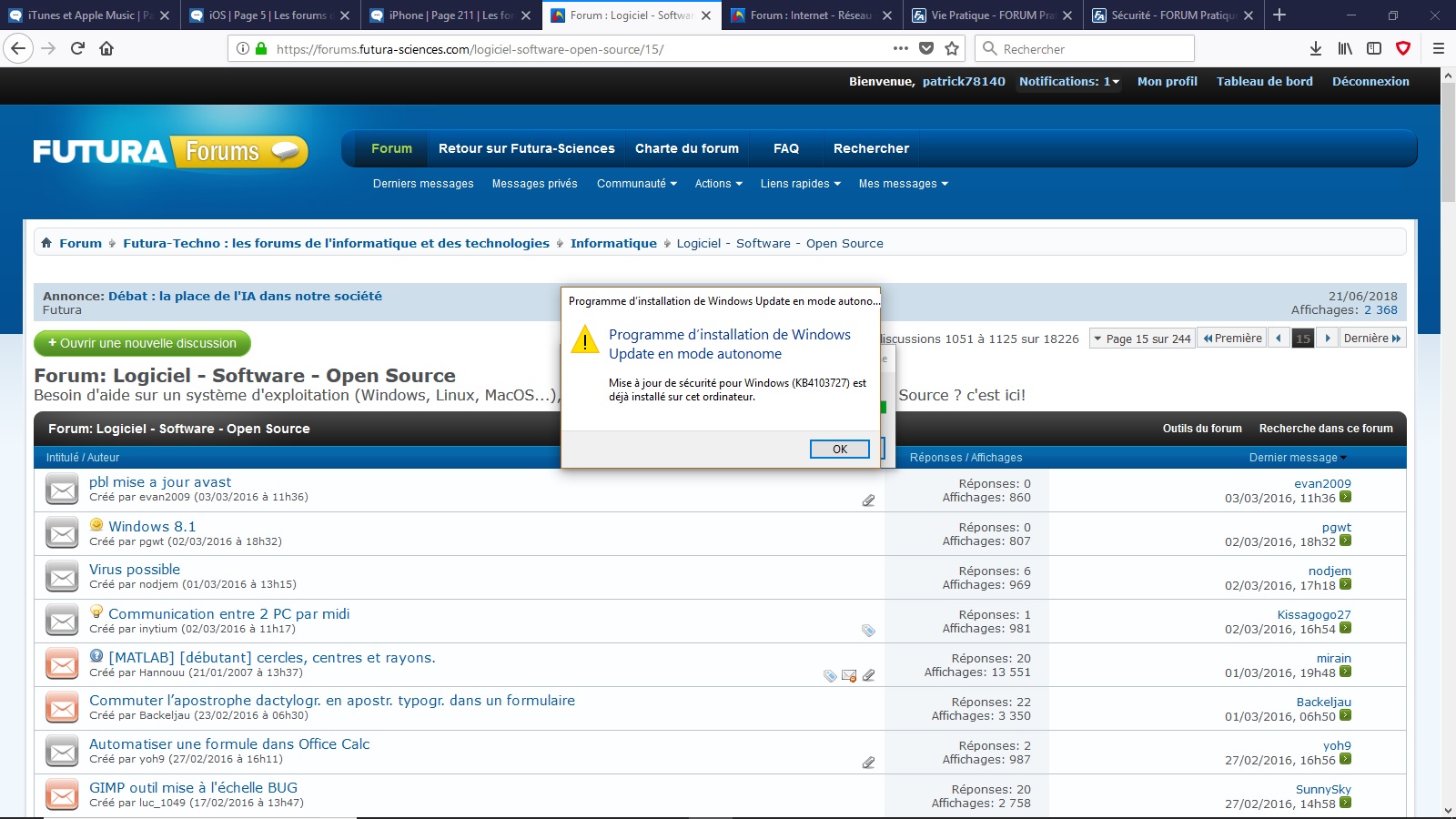Open the Firefox hamburger menu
Screen dimensions: 1456x819
pyautogui.click(x=1439, y=48)
